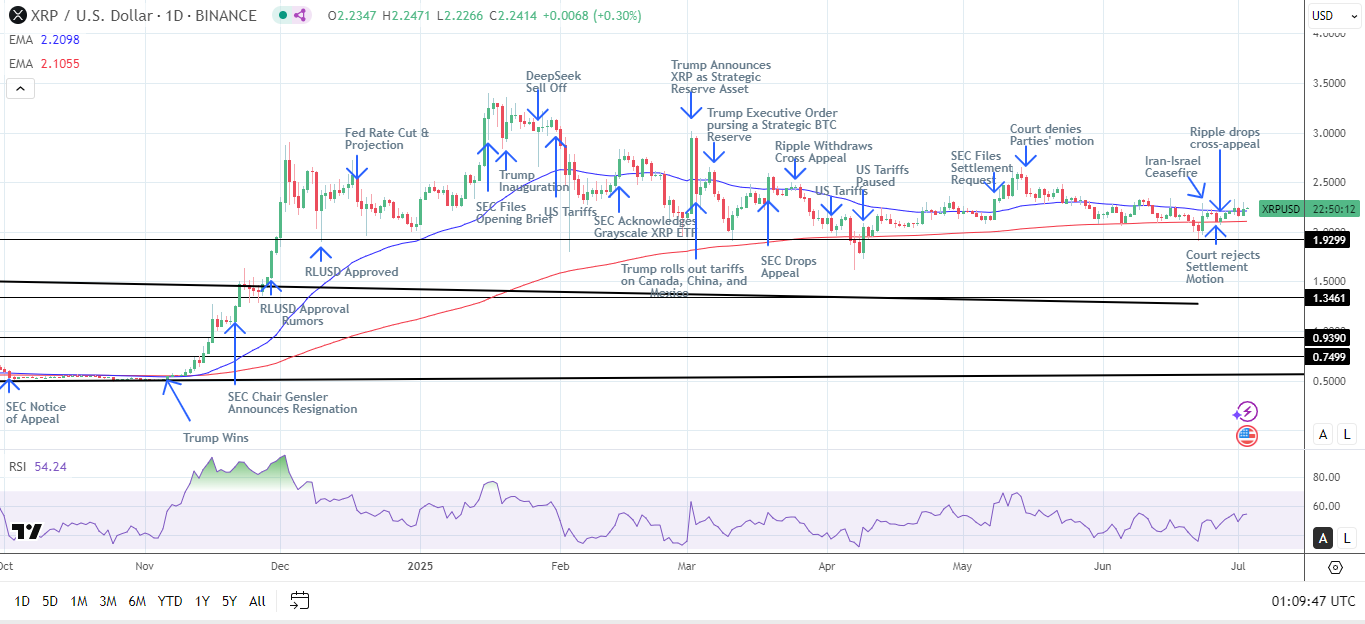Click the 'All' time range button
This screenshot has height=624, width=1365.
(x=257, y=600)
